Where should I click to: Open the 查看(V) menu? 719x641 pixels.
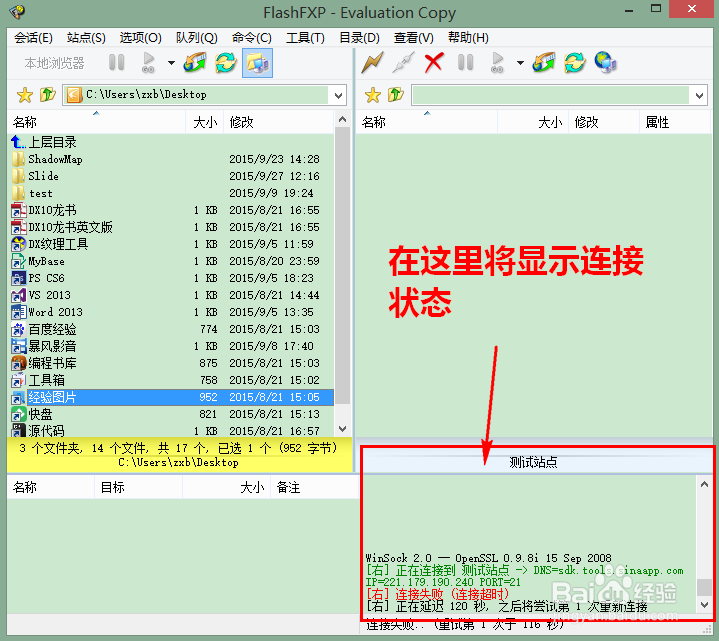click(x=413, y=38)
